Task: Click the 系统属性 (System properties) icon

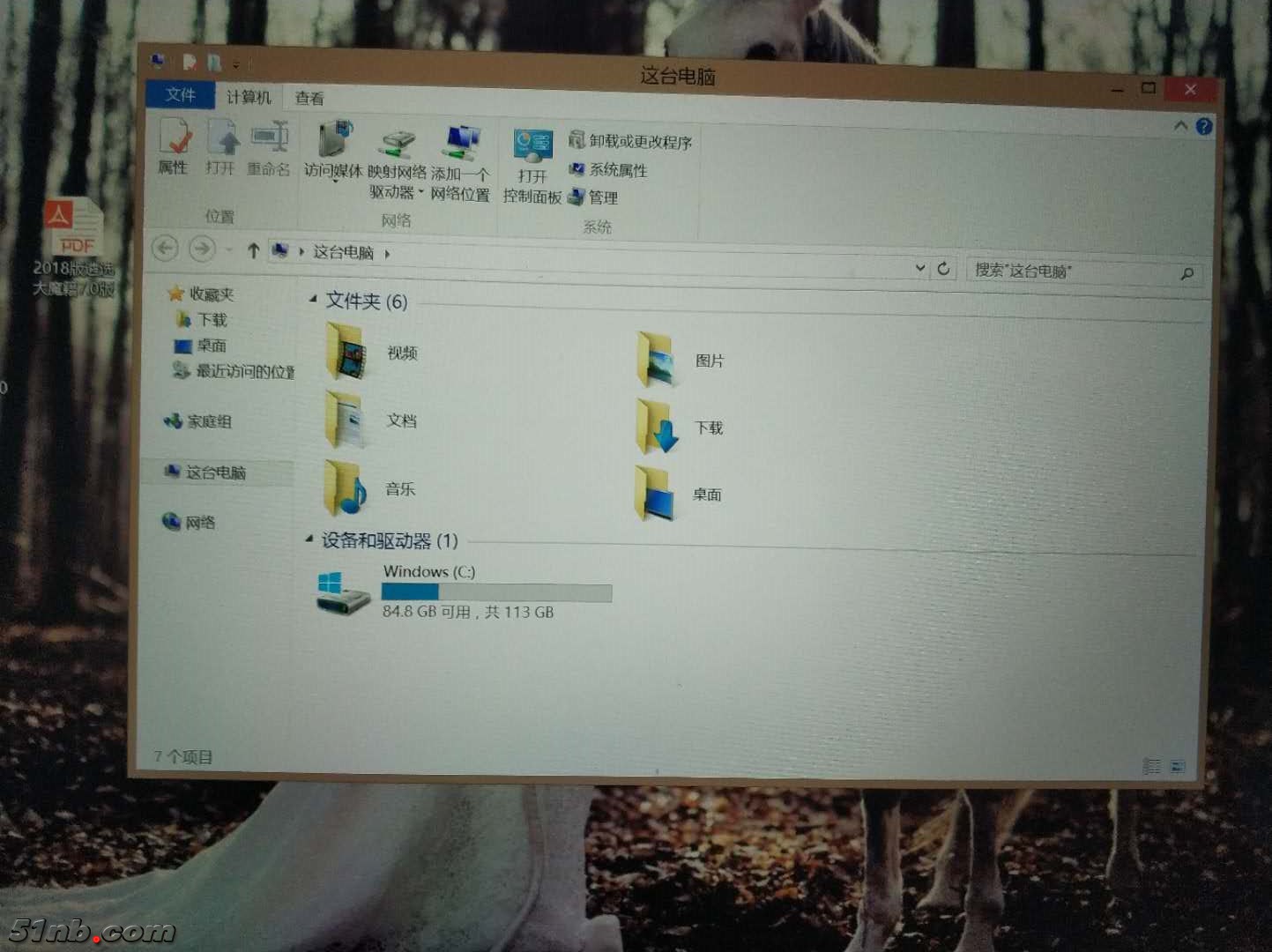Action: [x=612, y=171]
